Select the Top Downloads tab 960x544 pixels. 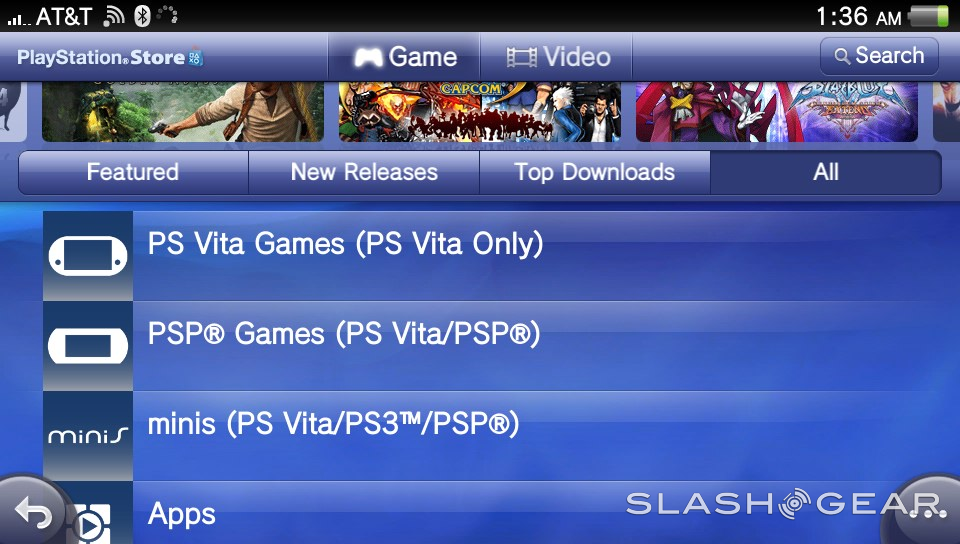click(x=594, y=172)
